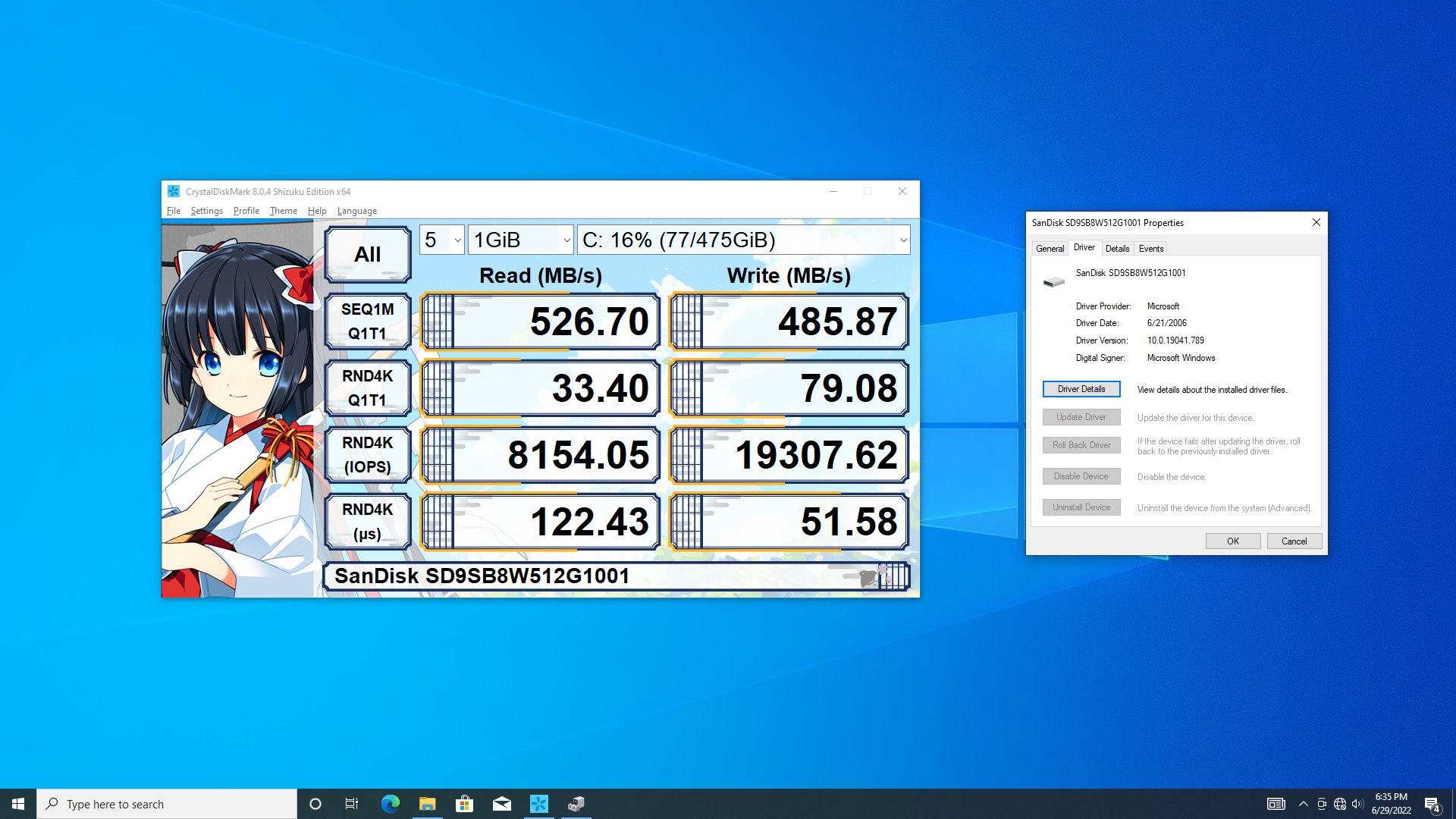
Task: Open the Profile menu
Action: pos(246,211)
